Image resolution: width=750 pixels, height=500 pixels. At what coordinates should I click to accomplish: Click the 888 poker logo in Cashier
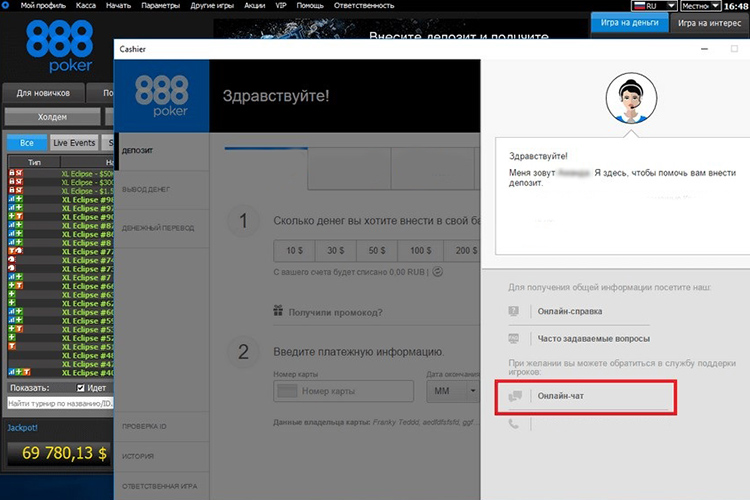162,96
